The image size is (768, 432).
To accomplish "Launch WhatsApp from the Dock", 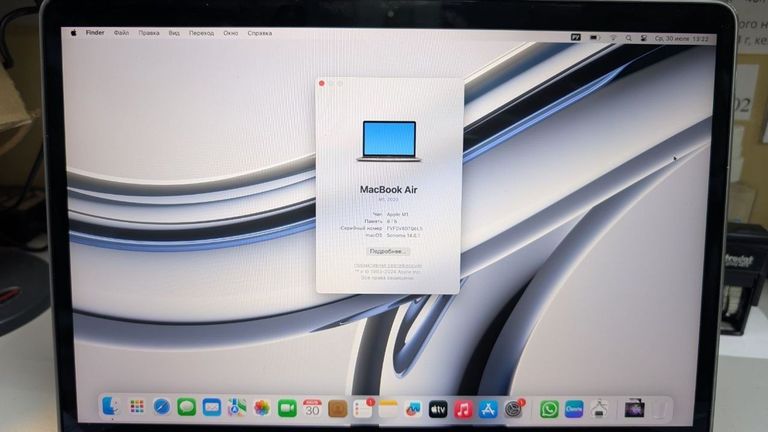I will pyautogui.click(x=549, y=409).
